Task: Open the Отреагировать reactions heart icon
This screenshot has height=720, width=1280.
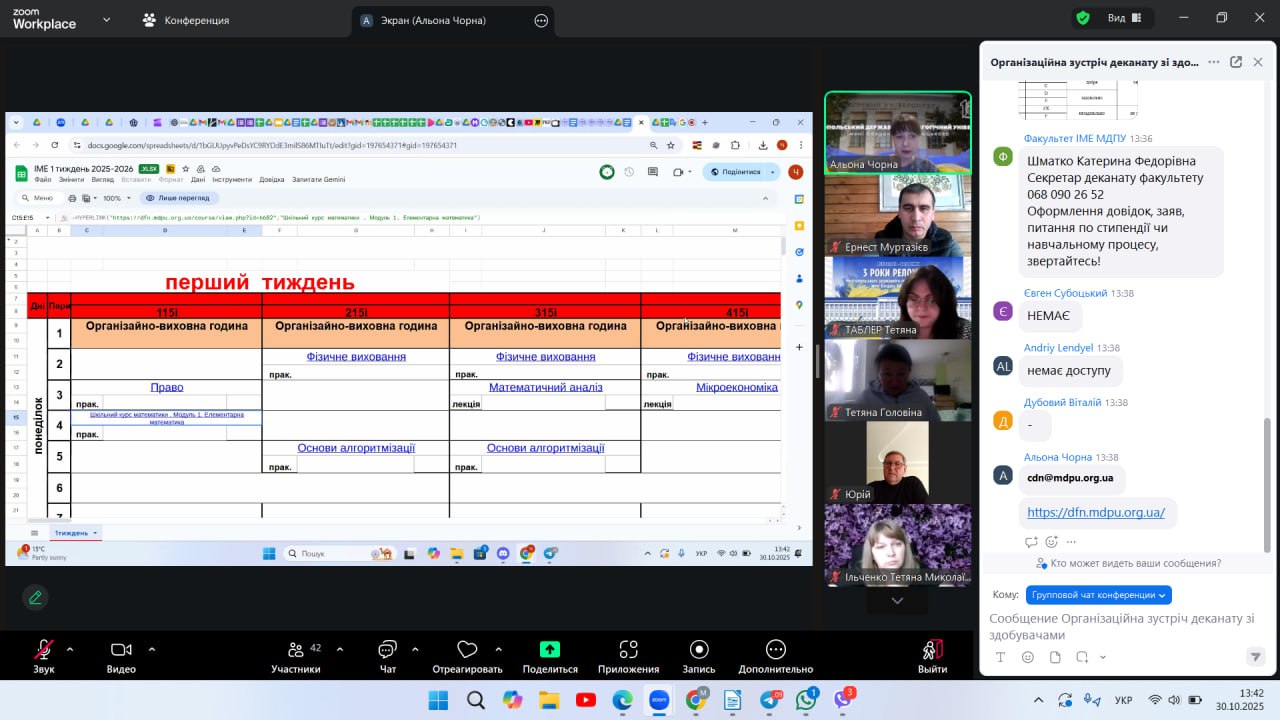Action: coord(467,651)
